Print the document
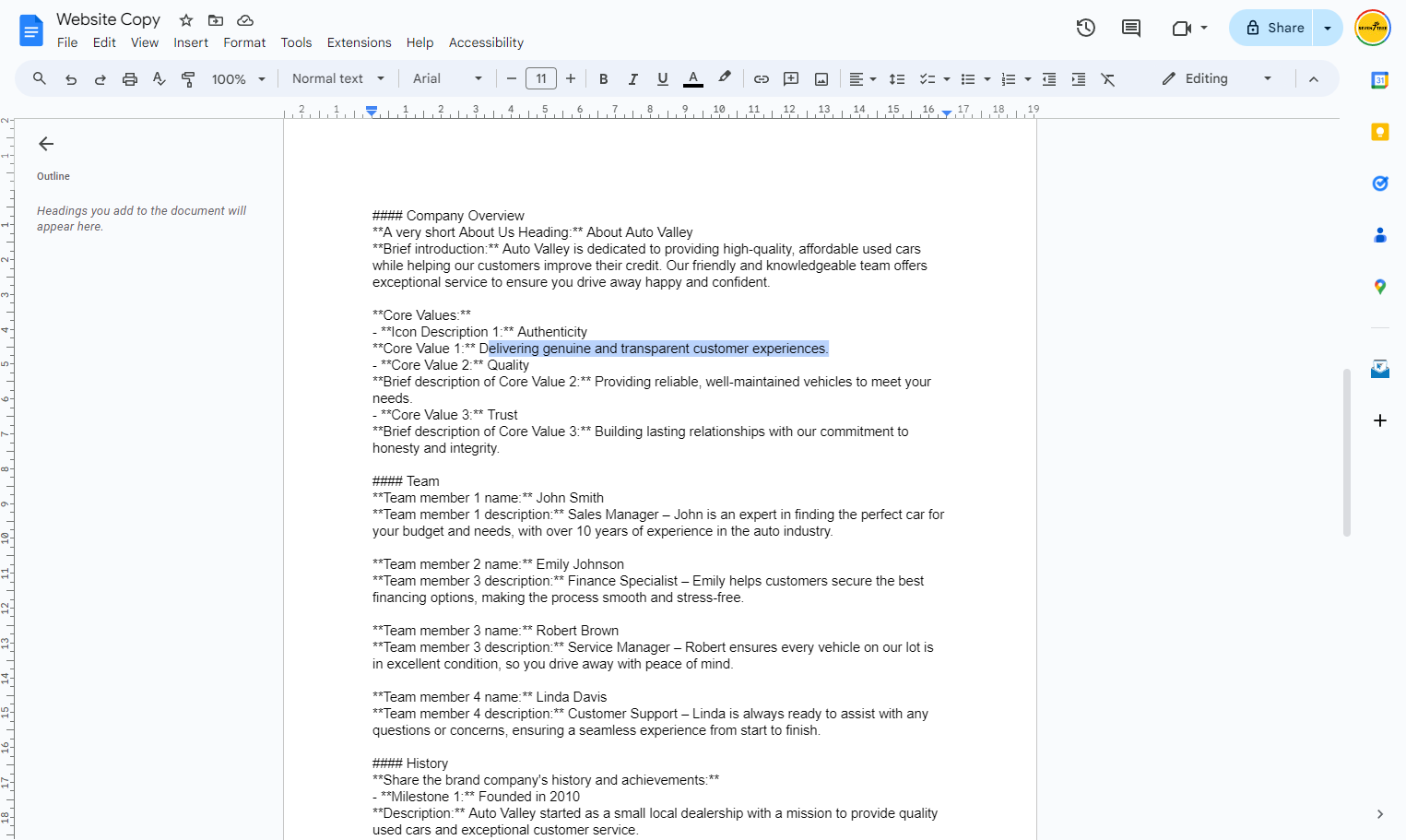 coord(130,79)
